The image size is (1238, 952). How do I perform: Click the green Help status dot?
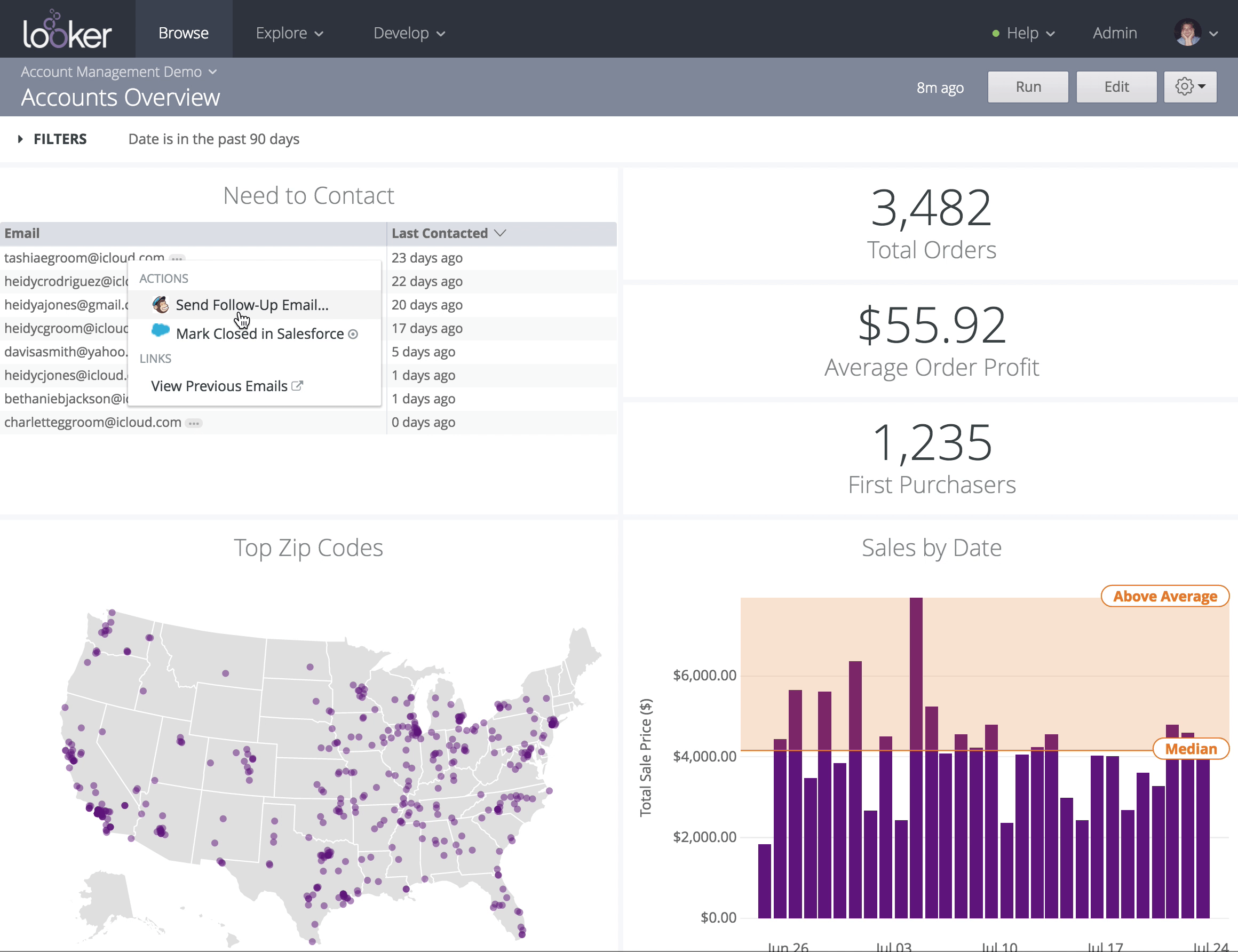pyautogui.click(x=996, y=34)
